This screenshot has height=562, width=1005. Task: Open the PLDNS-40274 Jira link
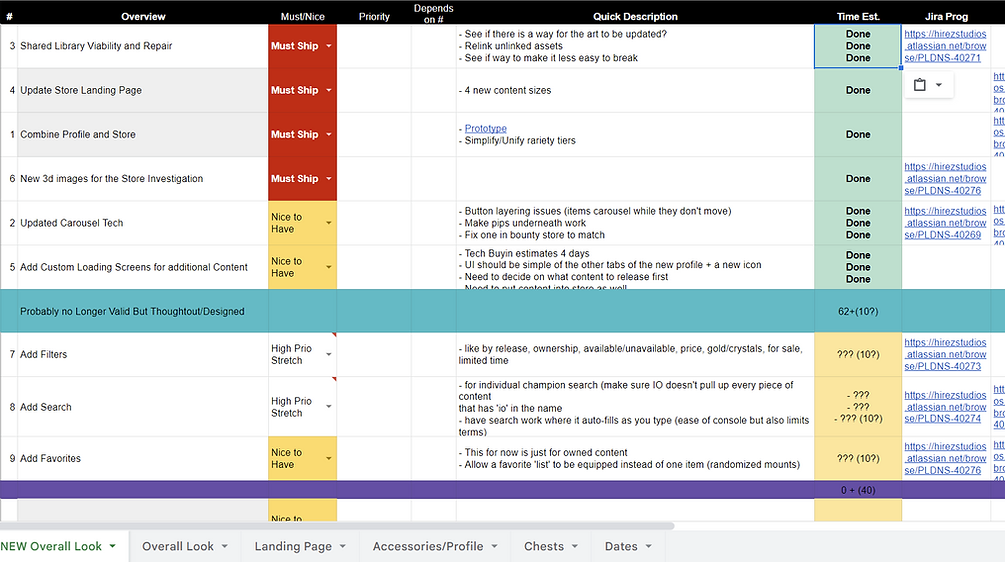pyautogui.click(x=945, y=407)
